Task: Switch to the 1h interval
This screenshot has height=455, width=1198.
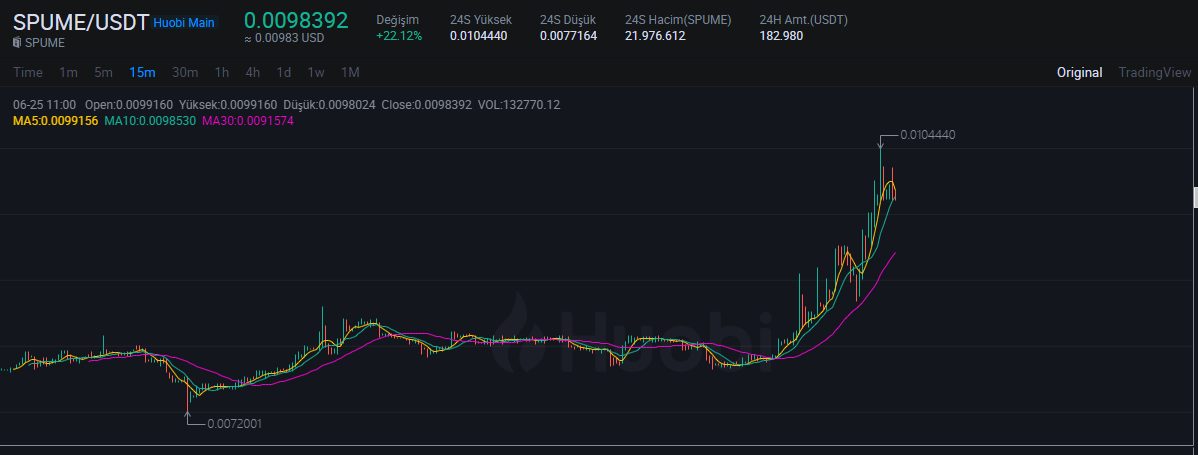Action: pyautogui.click(x=222, y=73)
